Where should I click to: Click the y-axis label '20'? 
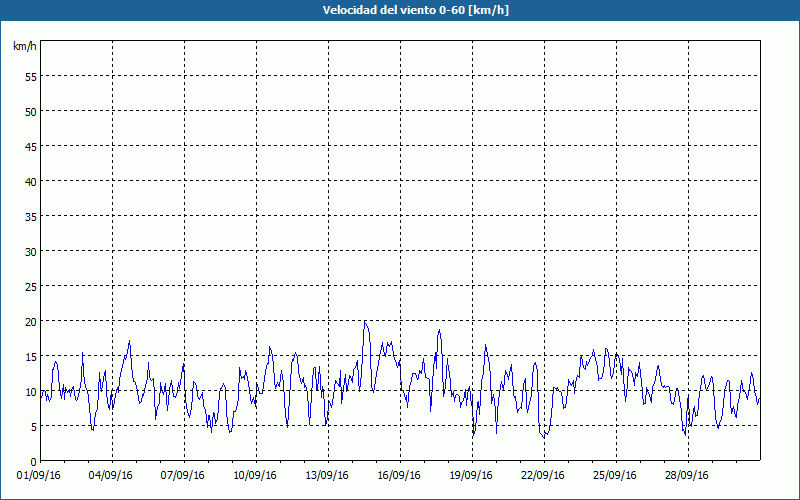click(31, 321)
